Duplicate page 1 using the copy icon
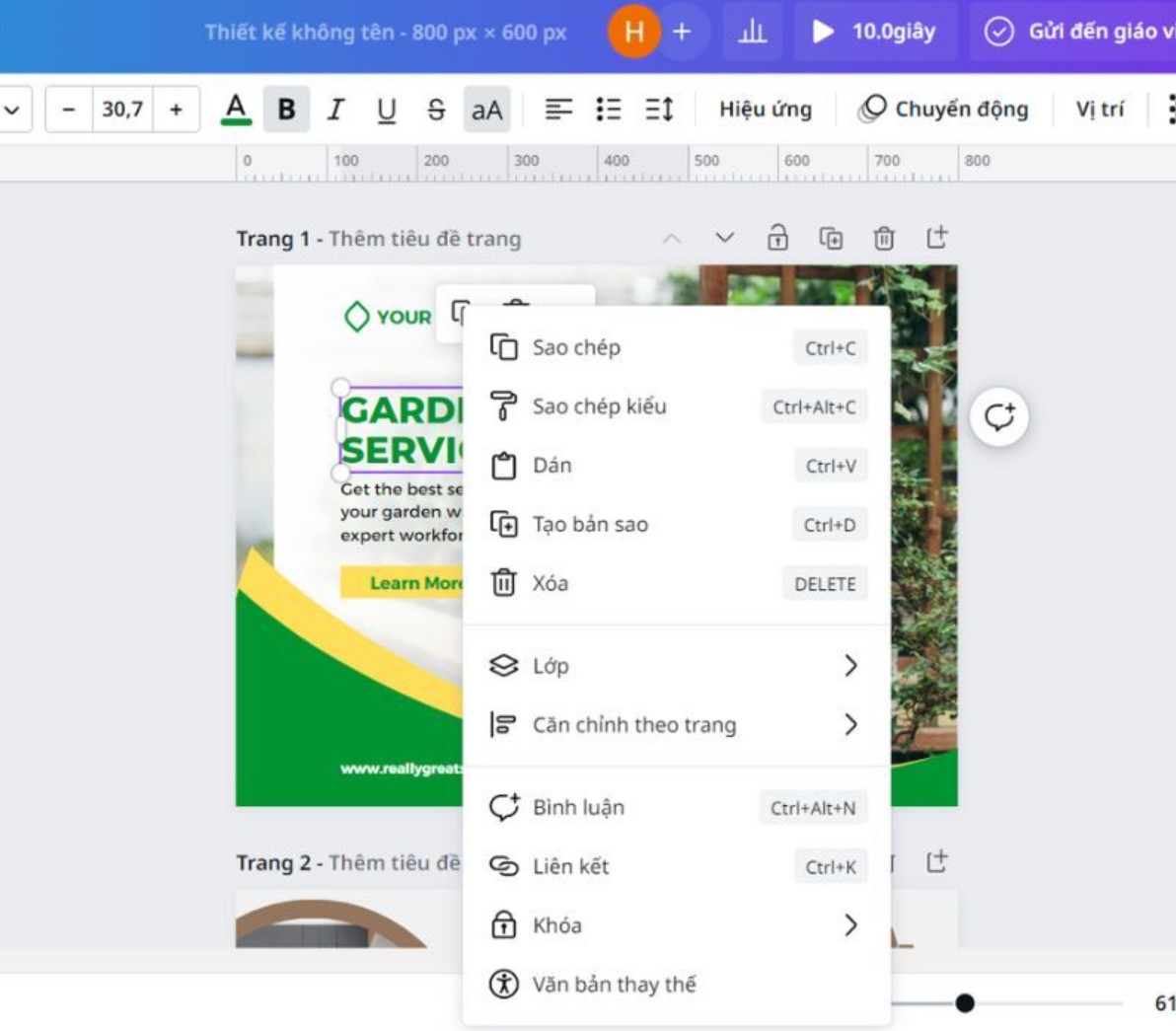 [831, 238]
